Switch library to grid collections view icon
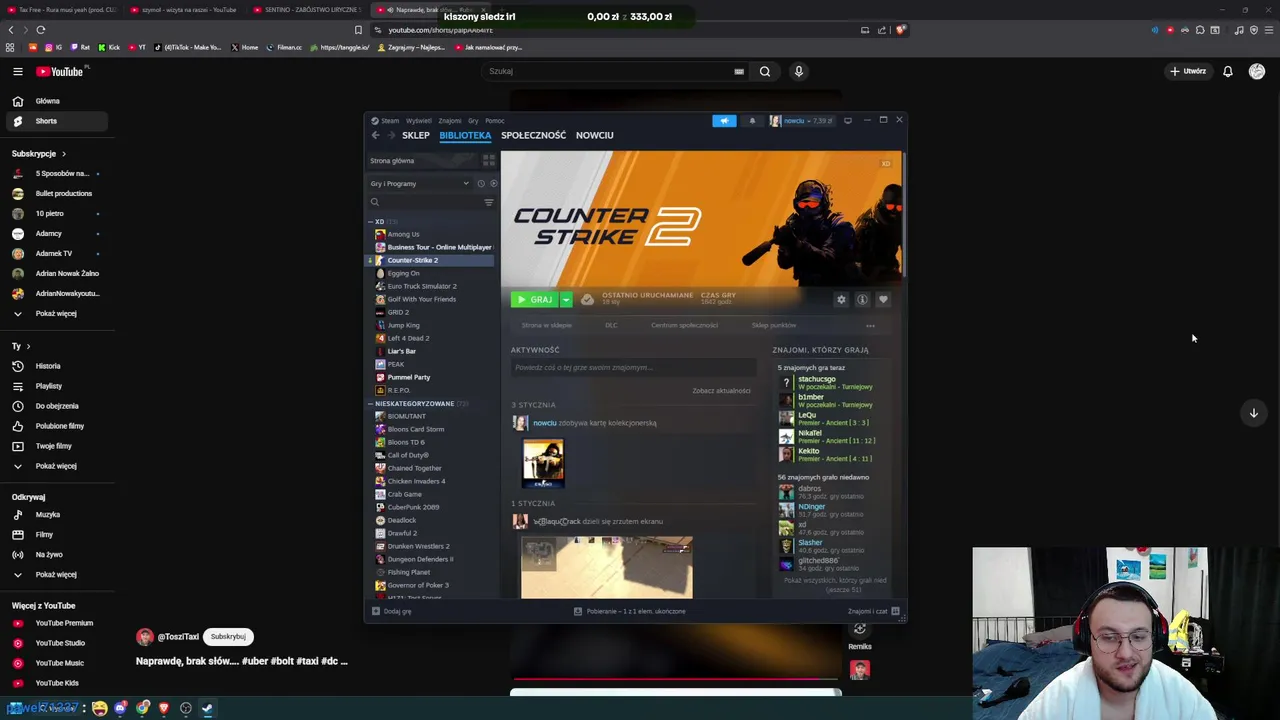 pos(489,160)
